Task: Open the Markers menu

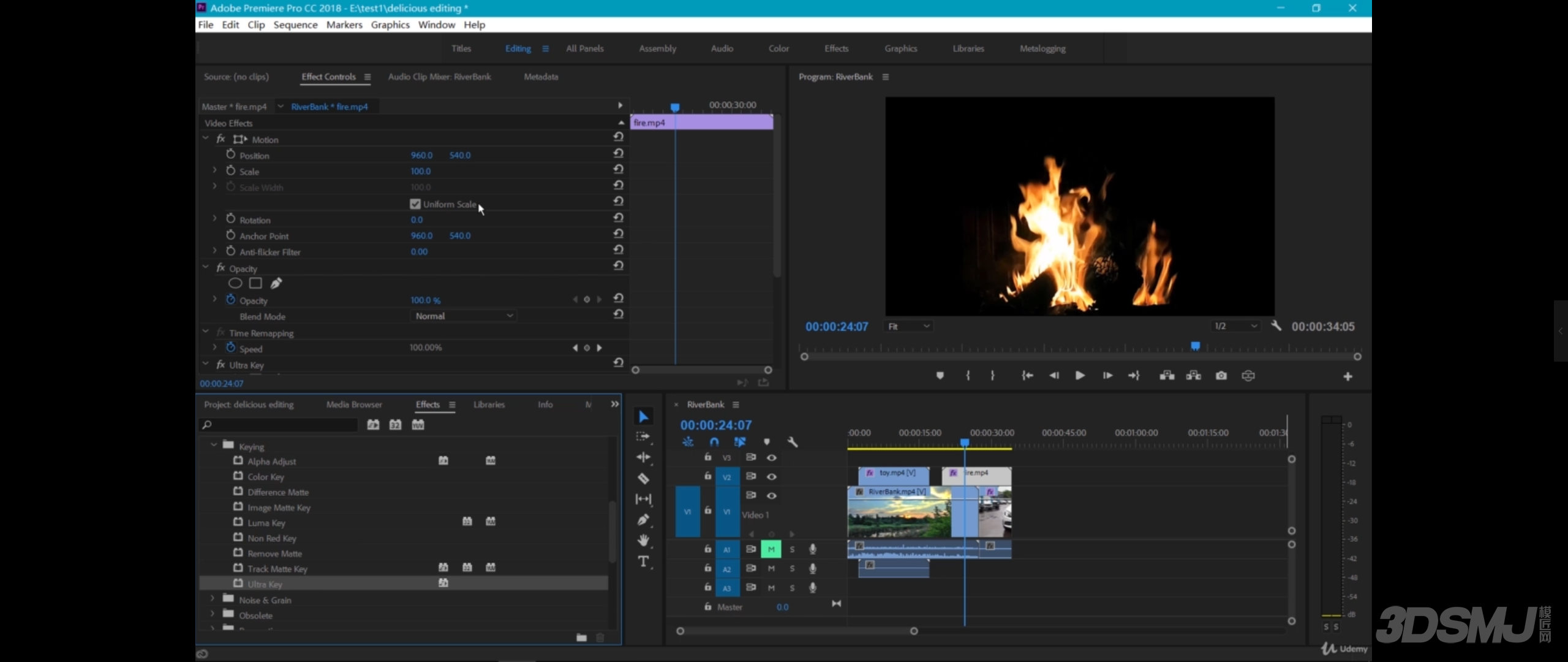Action: (x=344, y=25)
